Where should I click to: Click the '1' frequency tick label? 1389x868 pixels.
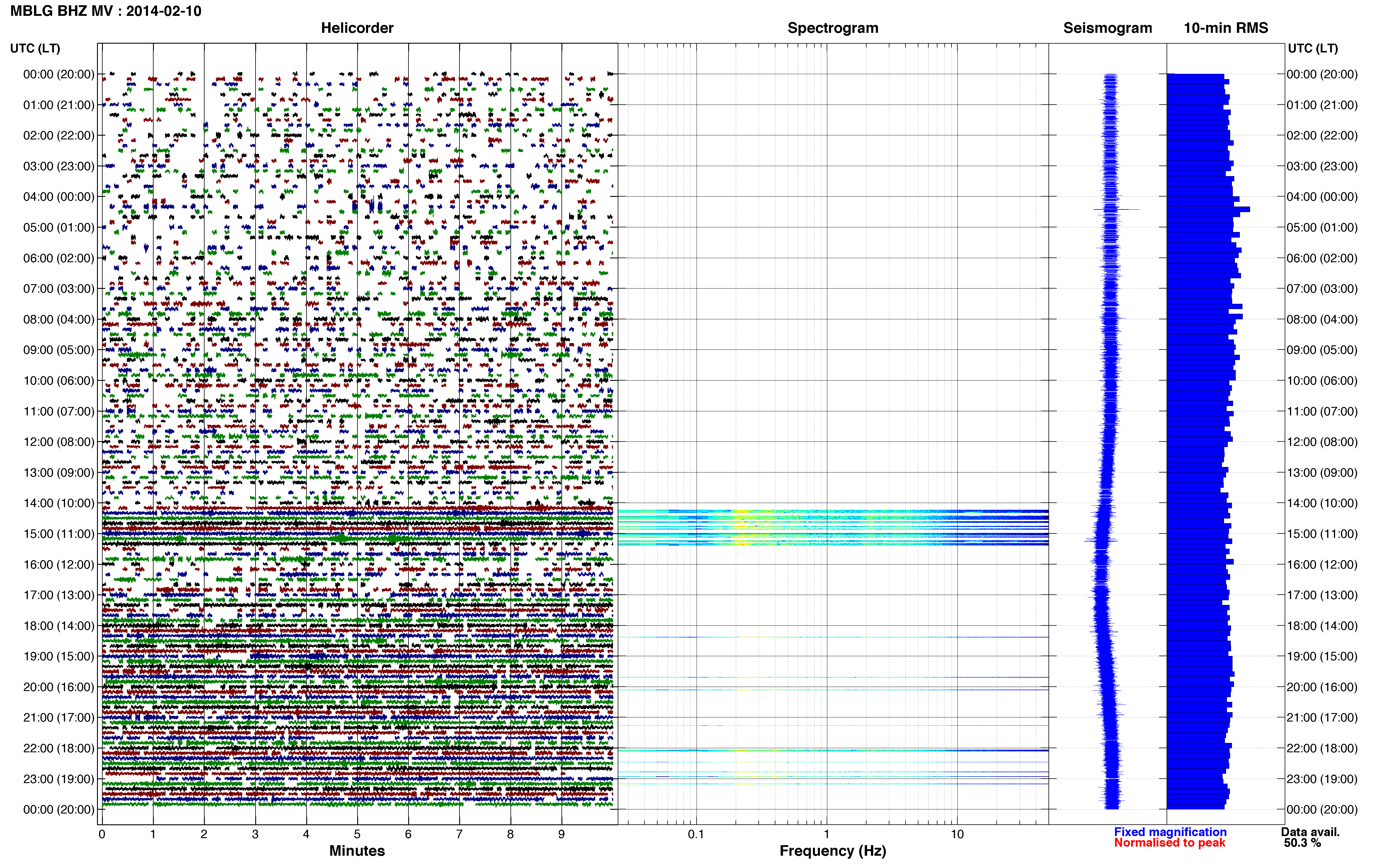(x=826, y=834)
